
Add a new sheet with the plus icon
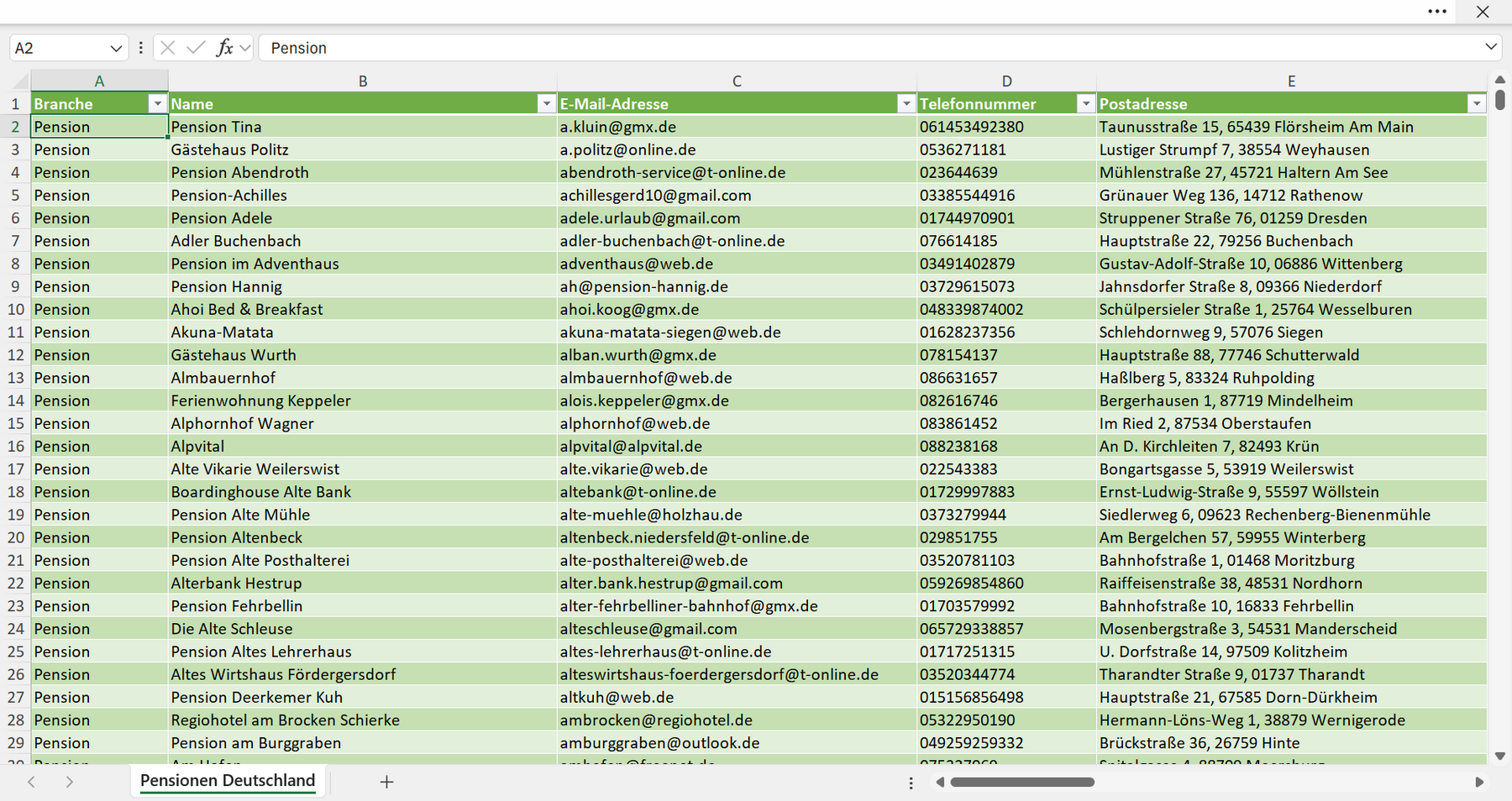(386, 782)
